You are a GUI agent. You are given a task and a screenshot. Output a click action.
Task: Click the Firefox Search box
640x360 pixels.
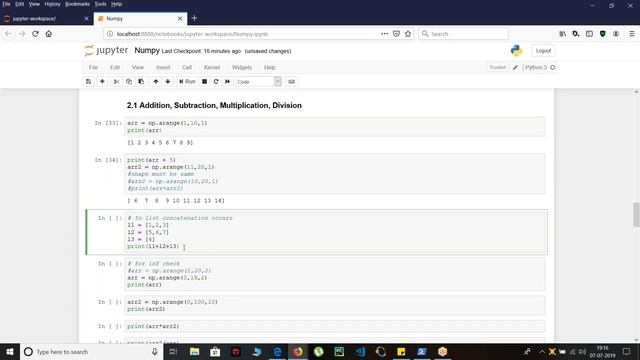[463, 34]
